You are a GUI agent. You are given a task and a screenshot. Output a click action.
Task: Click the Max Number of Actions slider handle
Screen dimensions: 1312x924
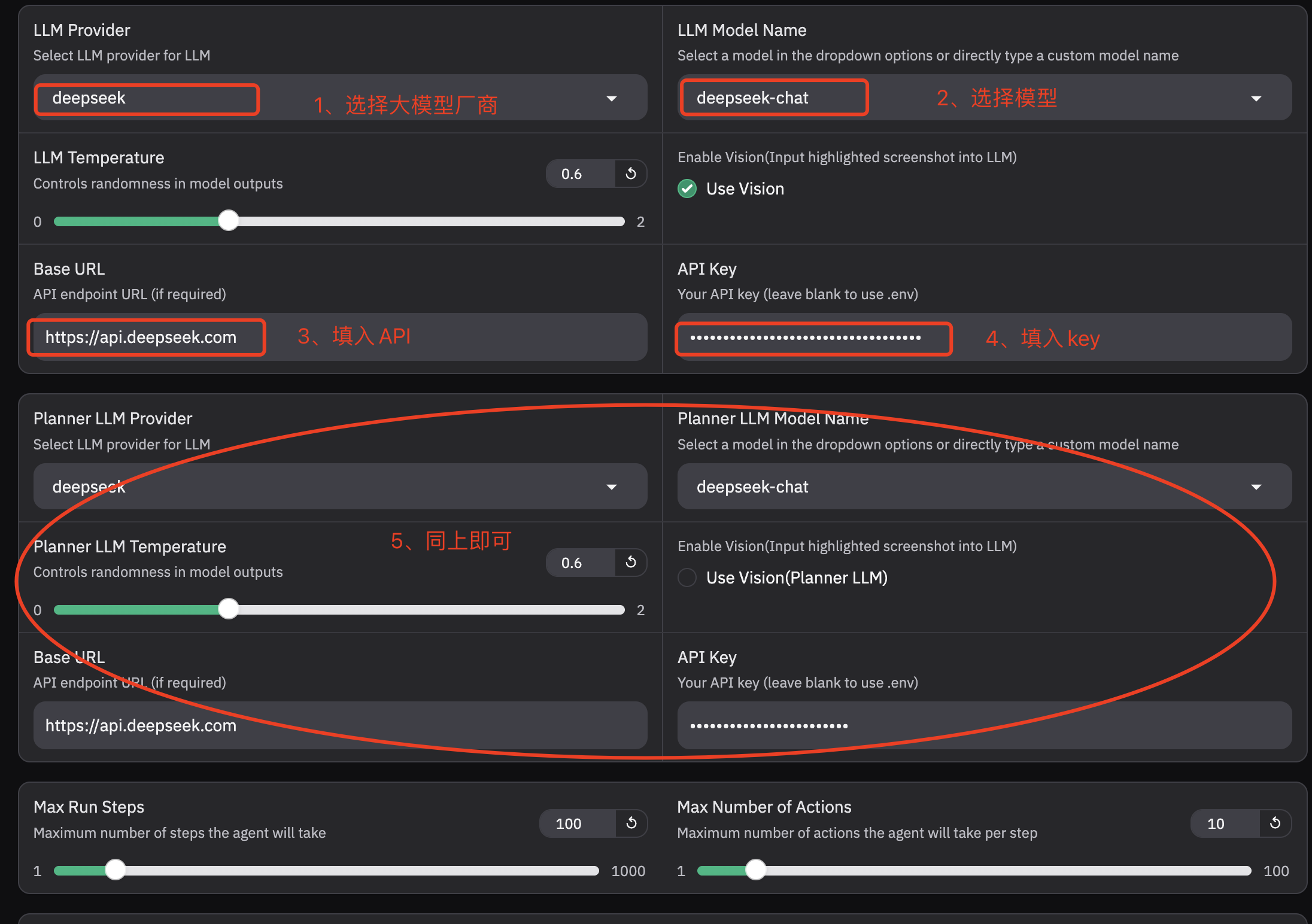pos(755,870)
